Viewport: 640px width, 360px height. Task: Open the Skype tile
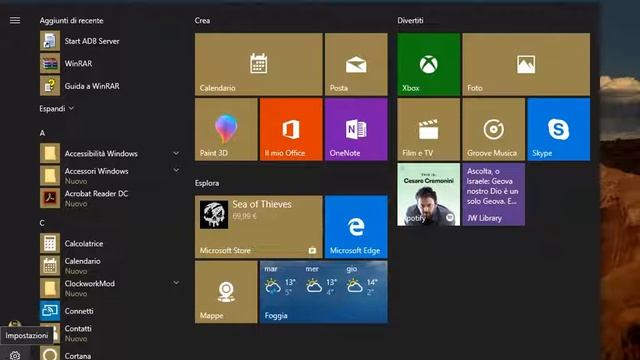point(559,129)
